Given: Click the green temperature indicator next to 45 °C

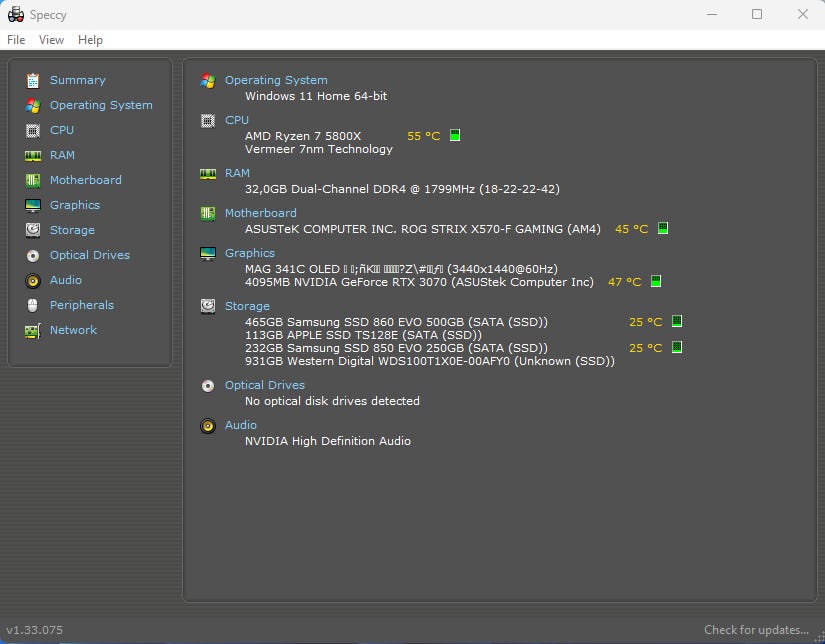Looking at the screenshot, I should tap(663, 228).
